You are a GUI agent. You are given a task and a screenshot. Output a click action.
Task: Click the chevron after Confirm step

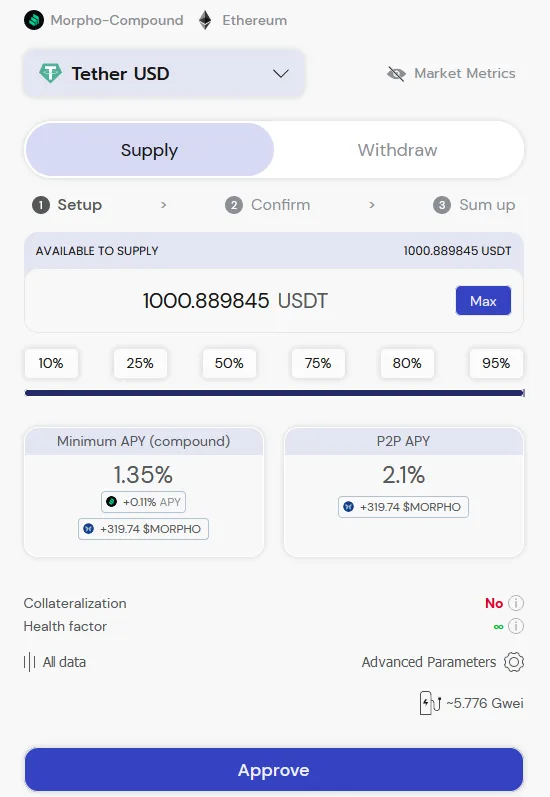point(372,205)
